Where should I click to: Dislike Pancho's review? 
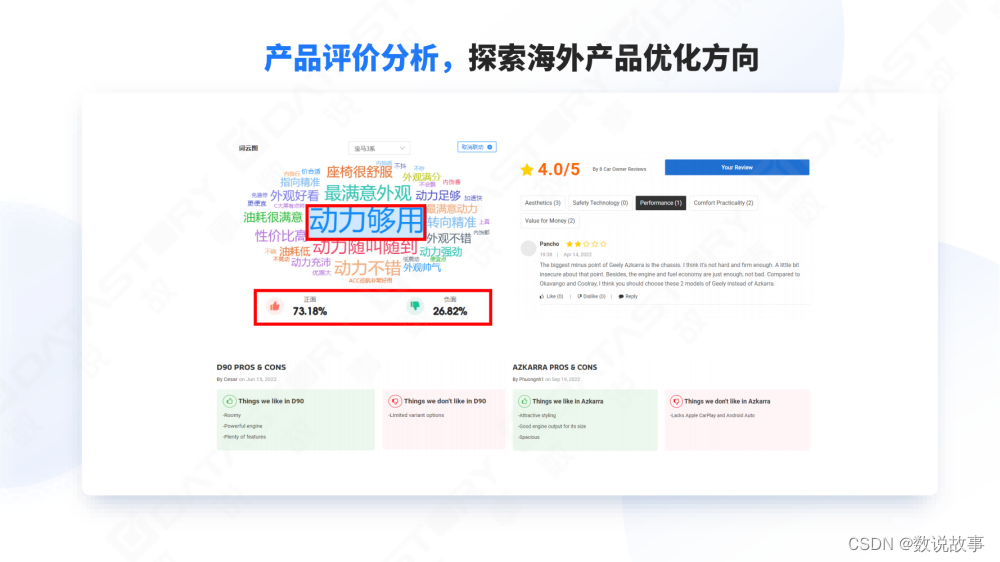tap(591, 297)
